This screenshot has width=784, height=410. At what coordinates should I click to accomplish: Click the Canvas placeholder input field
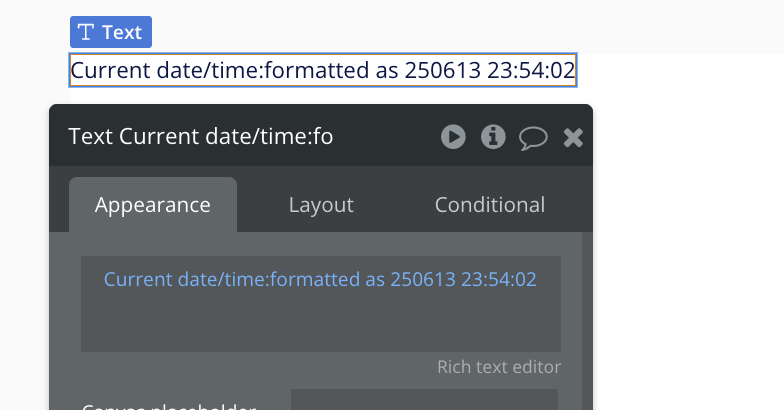point(424,400)
